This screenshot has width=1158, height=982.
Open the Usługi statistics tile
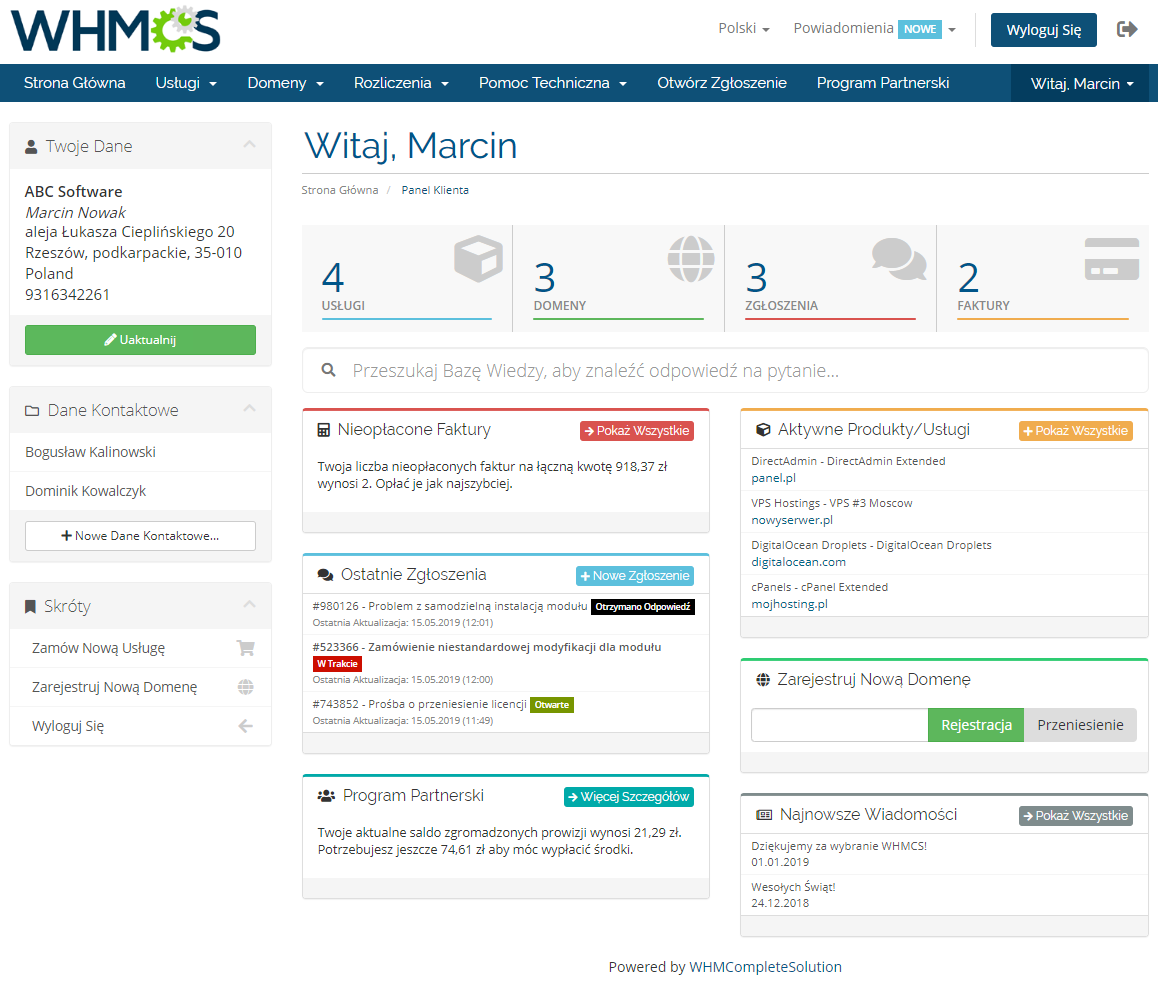click(407, 278)
